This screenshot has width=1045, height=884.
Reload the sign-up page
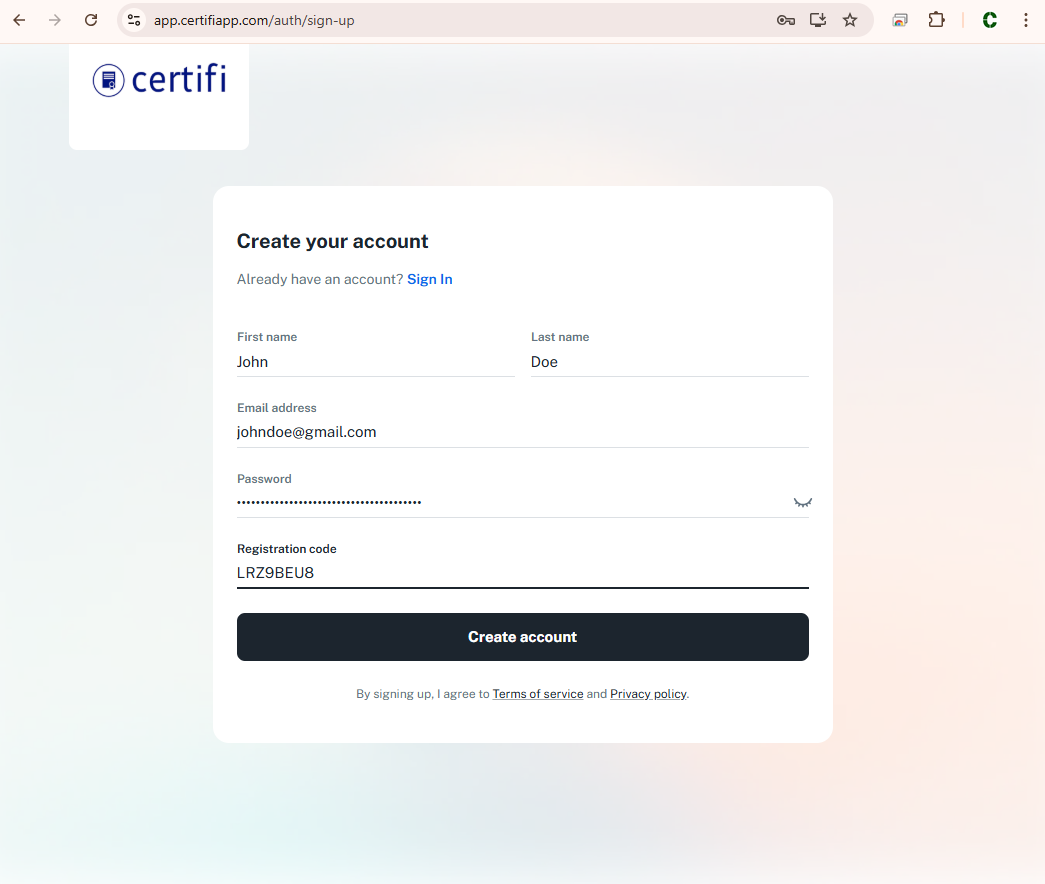91,20
